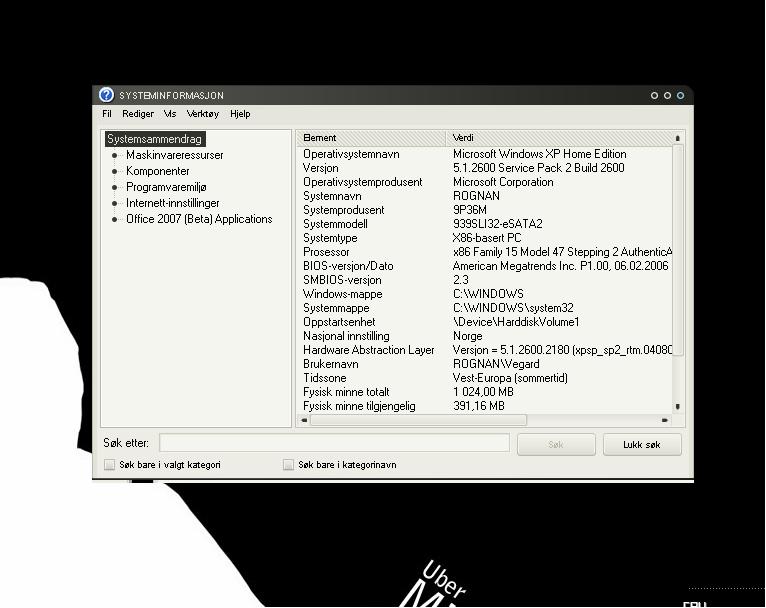Select the Oppstartsenhet row
This screenshot has width=766, height=608.
click(x=485, y=322)
